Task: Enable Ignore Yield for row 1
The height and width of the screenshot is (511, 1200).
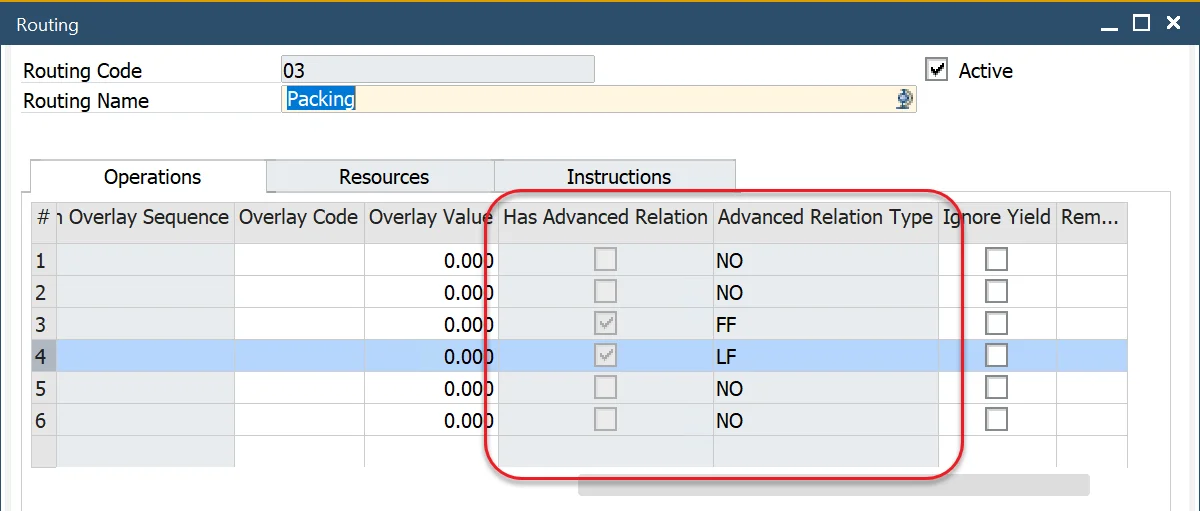Action: point(996,260)
